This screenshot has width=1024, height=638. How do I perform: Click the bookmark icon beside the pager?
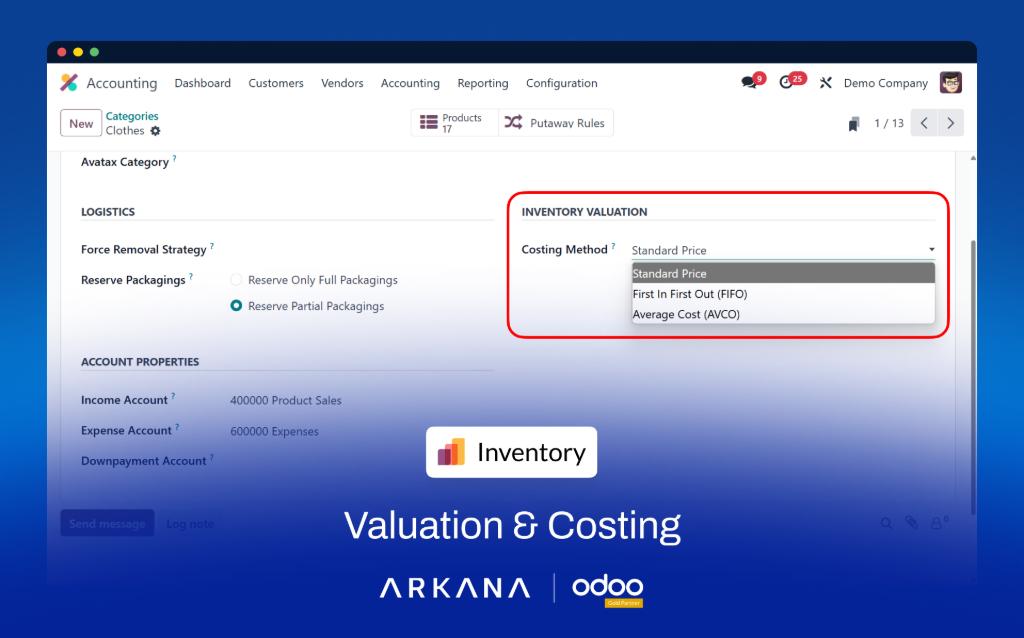click(x=854, y=123)
